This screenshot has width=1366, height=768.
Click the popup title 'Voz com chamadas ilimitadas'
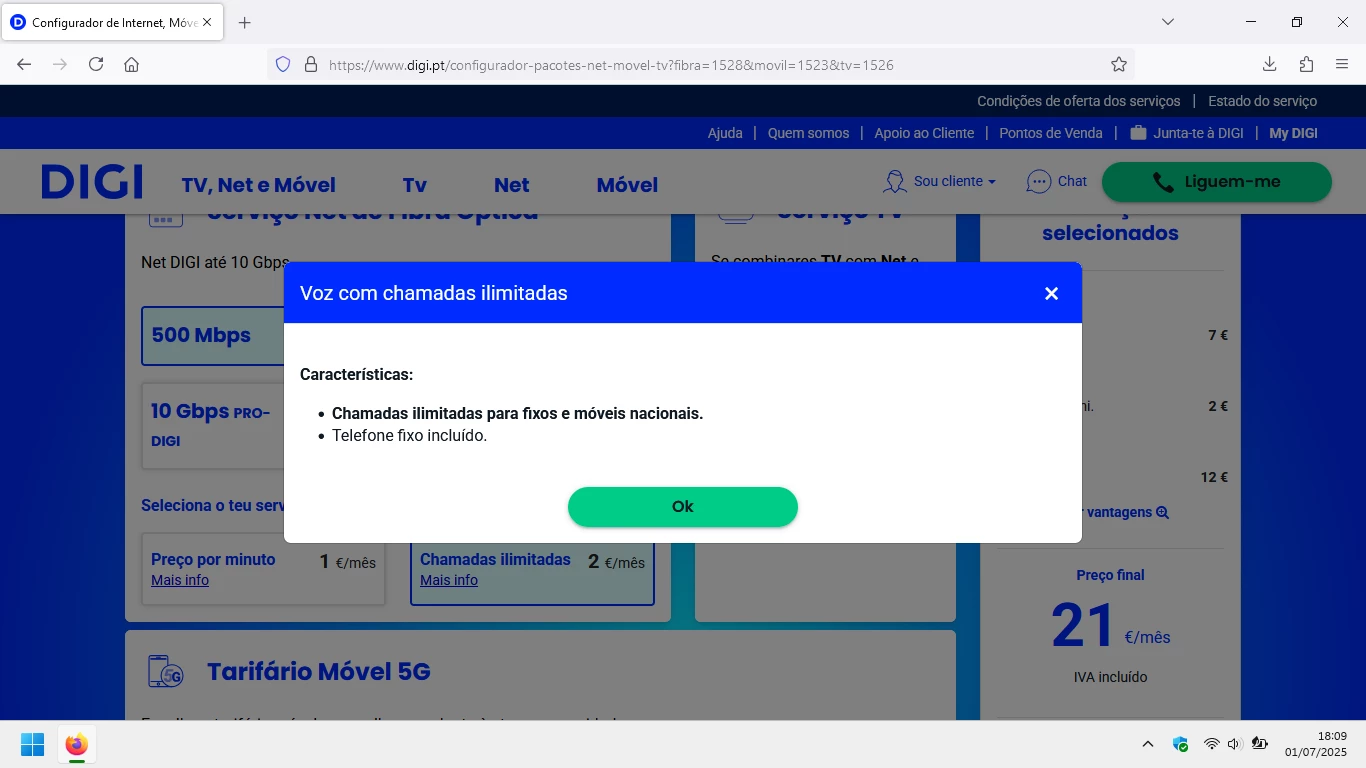point(434,293)
